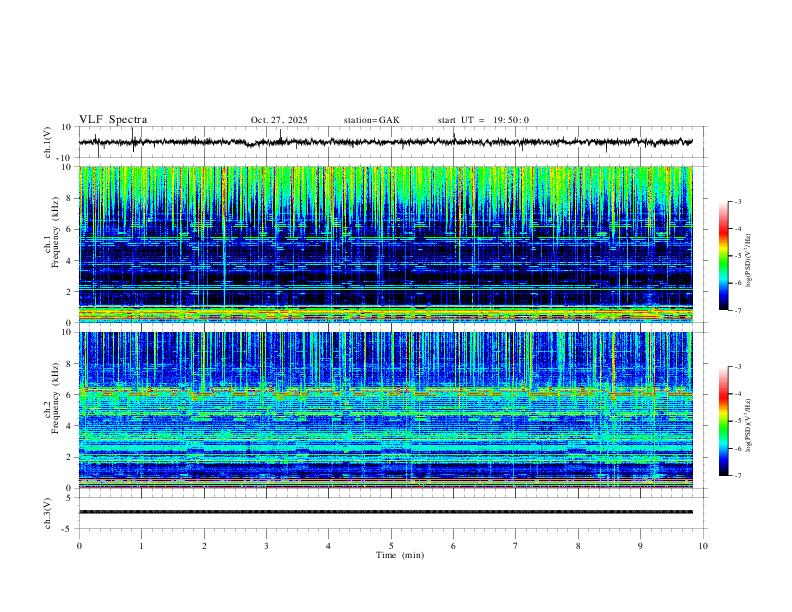Click time axis tick label "6"
The height and width of the screenshot is (612, 792).
coord(453,546)
